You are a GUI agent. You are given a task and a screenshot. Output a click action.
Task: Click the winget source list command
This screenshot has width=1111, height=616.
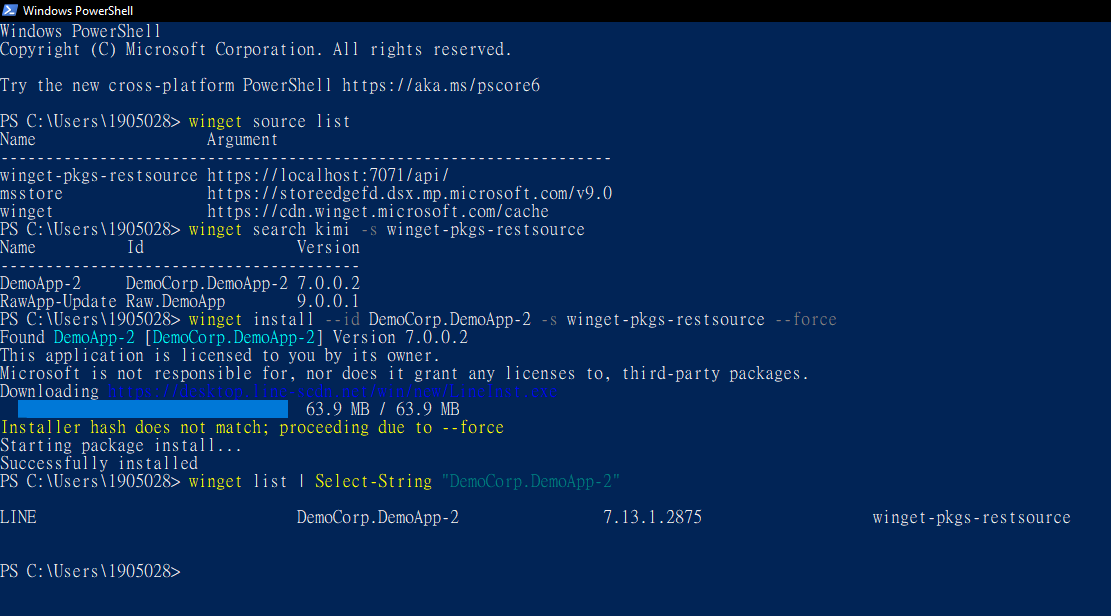pos(269,122)
